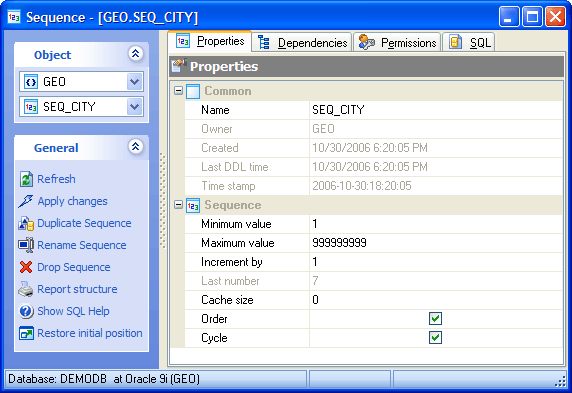Click Drop Sequence link
572x393 pixels.
click(x=74, y=267)
